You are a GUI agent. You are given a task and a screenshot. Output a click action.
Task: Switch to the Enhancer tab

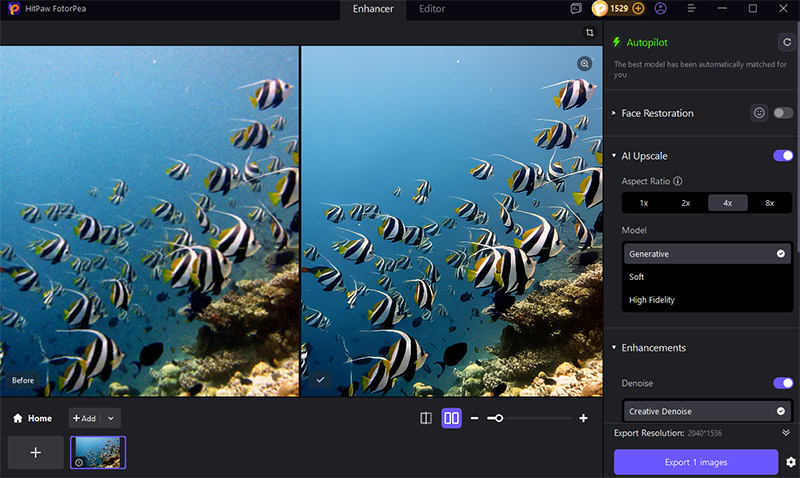(x=373, y=9)
